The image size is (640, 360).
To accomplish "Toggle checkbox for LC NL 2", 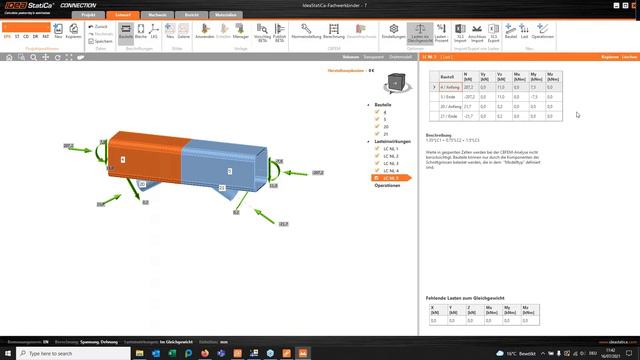I will (x=377, y=156).
